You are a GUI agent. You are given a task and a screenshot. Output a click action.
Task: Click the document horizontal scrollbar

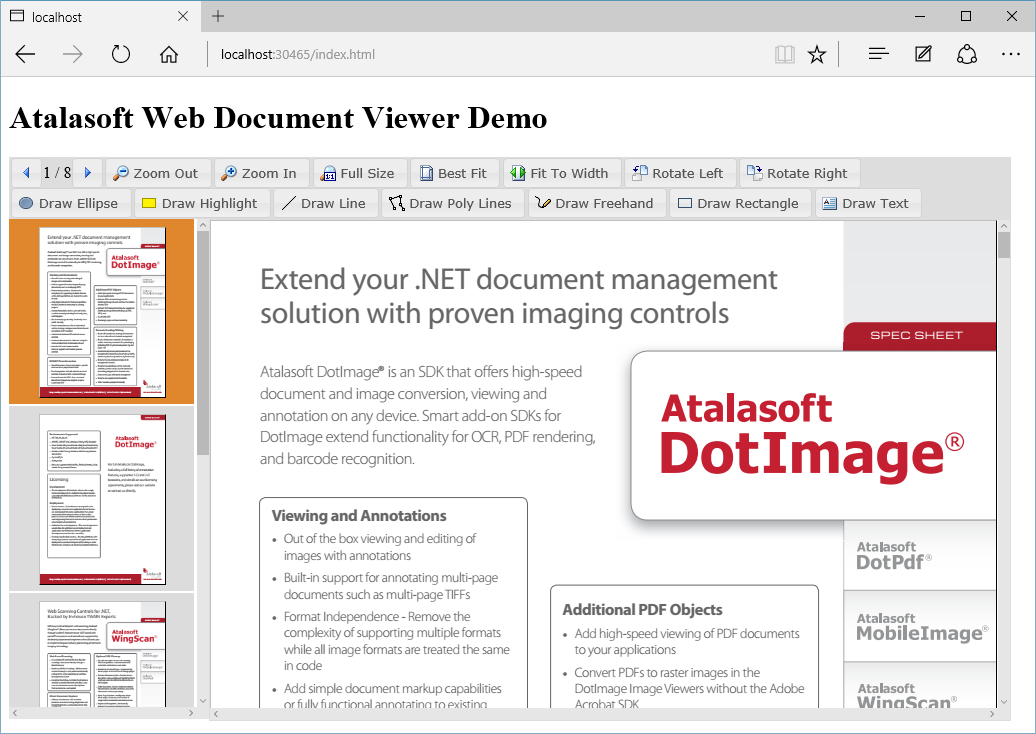pyautogui.click(x=603, y=714)
